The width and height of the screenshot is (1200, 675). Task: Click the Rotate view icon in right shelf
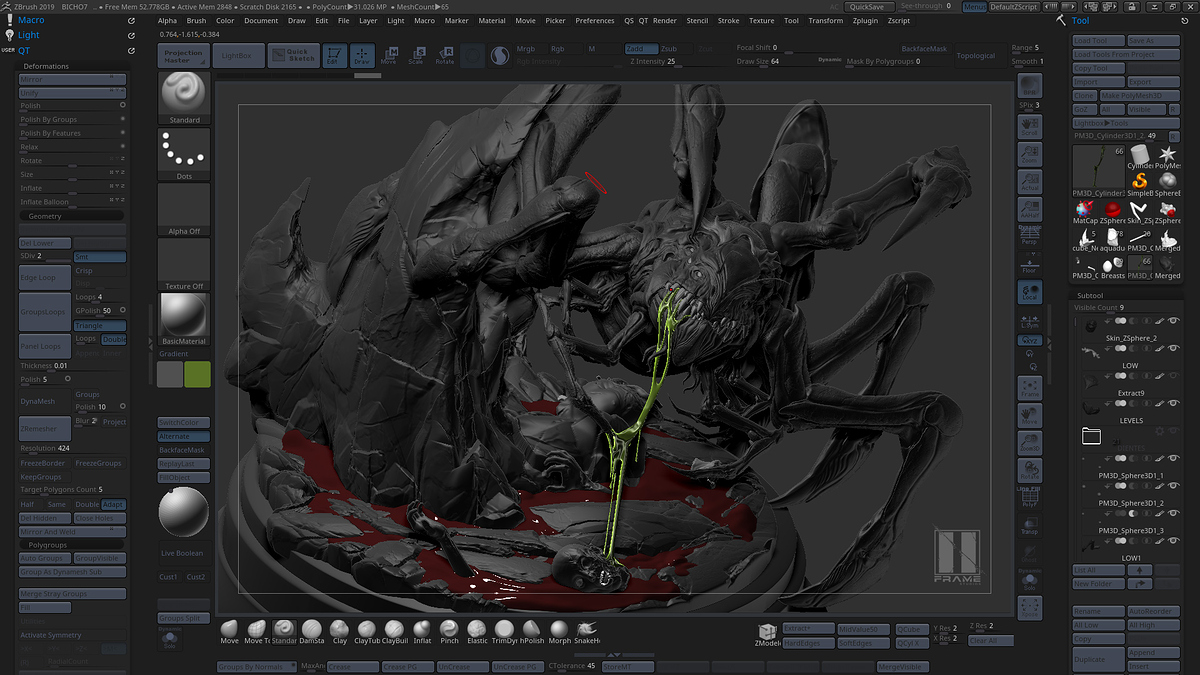coord(1029,470)
